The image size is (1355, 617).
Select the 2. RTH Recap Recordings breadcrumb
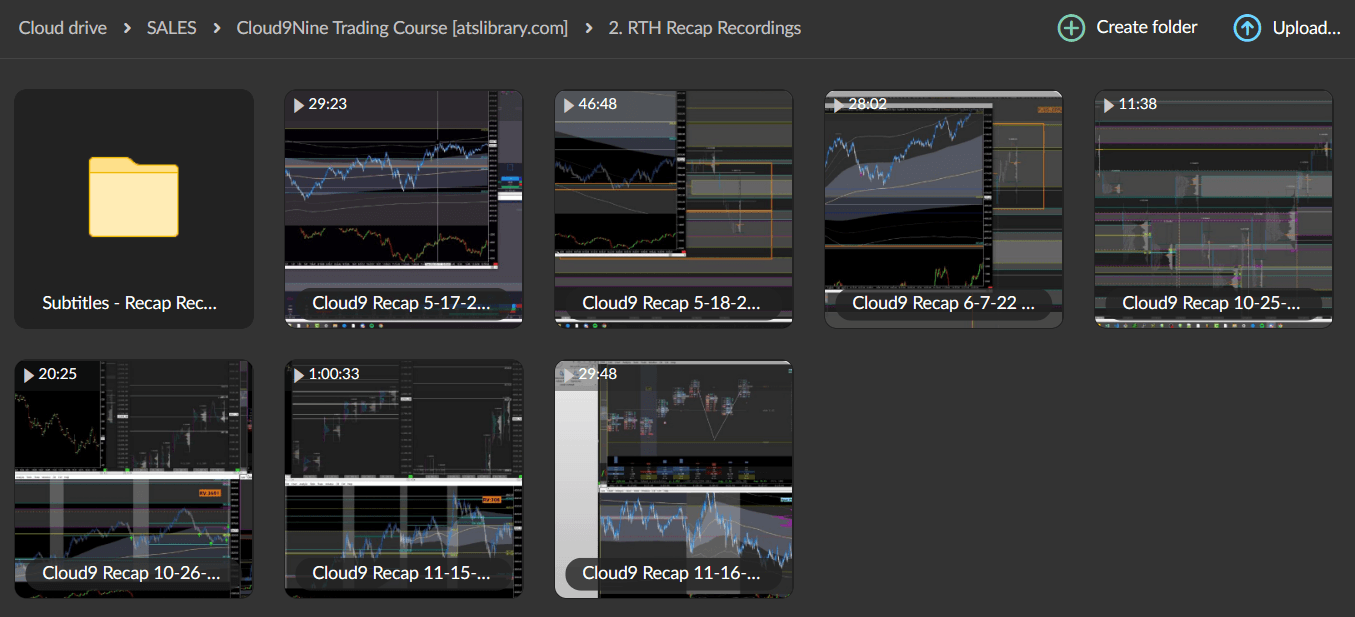704,27
